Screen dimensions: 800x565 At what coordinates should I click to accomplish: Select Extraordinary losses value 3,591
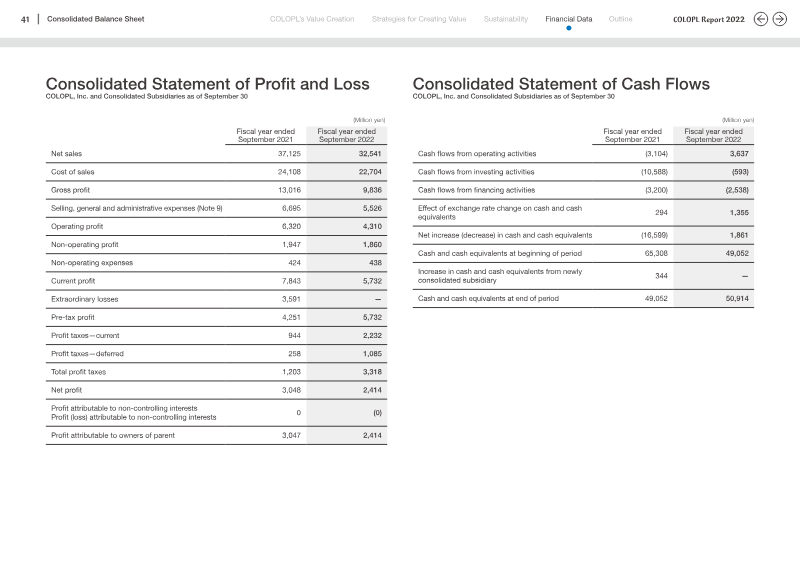pos(291,299)
